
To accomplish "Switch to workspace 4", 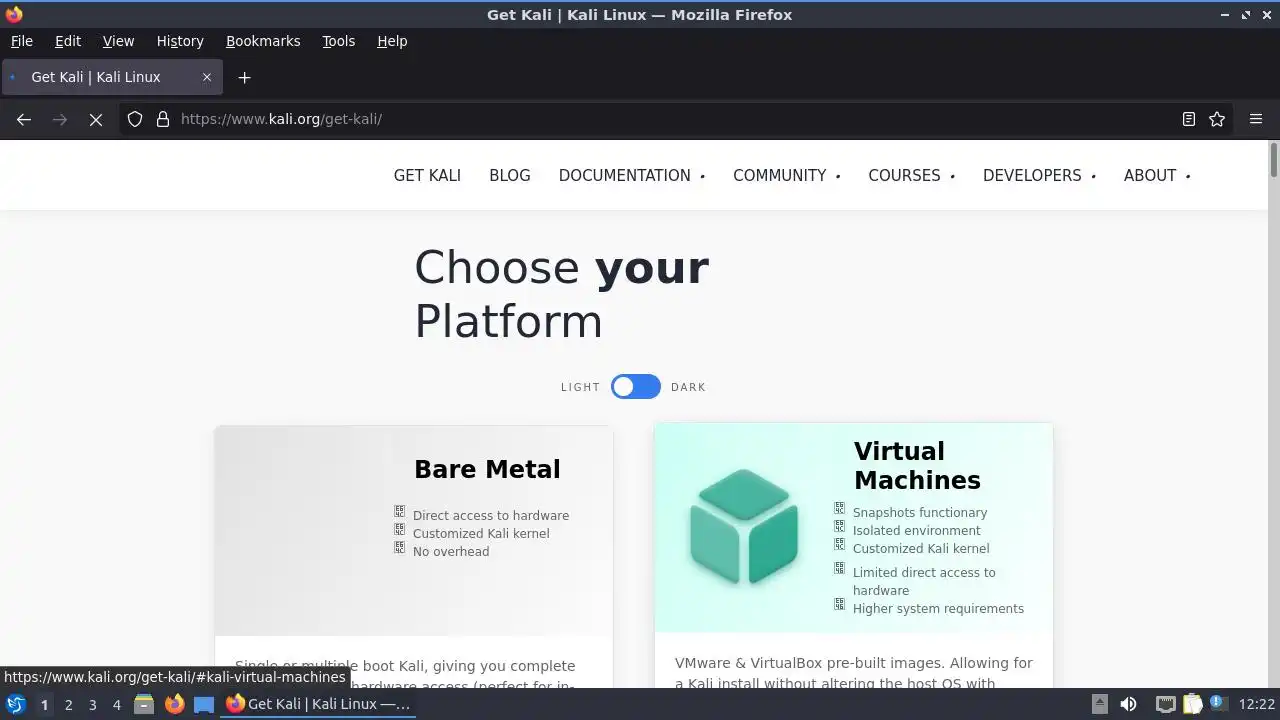I will [x=116, y=704].
